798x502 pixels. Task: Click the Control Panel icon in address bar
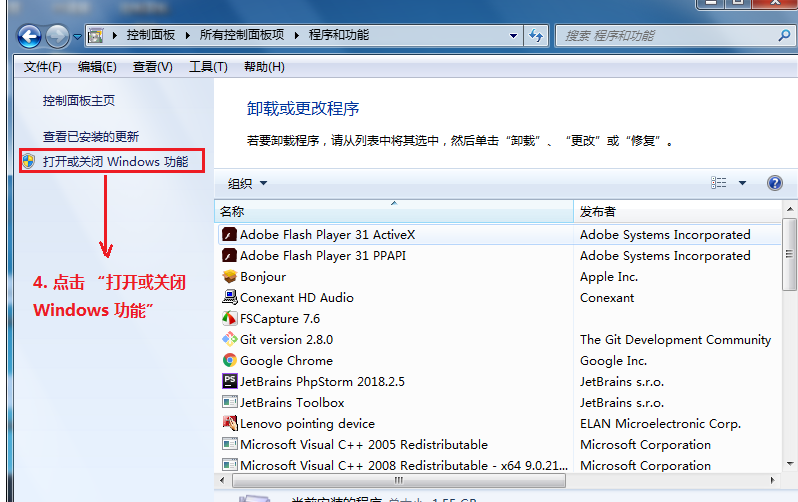pyautogui.click(x=95, y=36)
